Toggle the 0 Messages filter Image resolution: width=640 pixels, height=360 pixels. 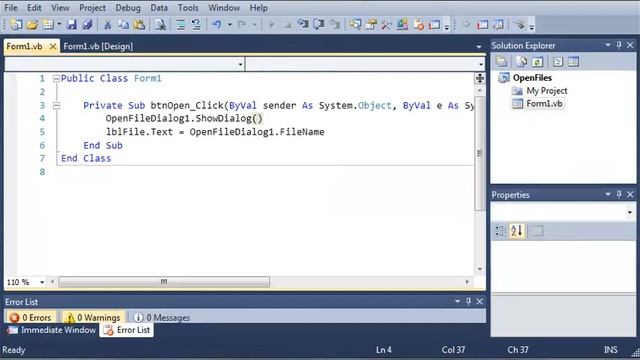pos(162,317)
